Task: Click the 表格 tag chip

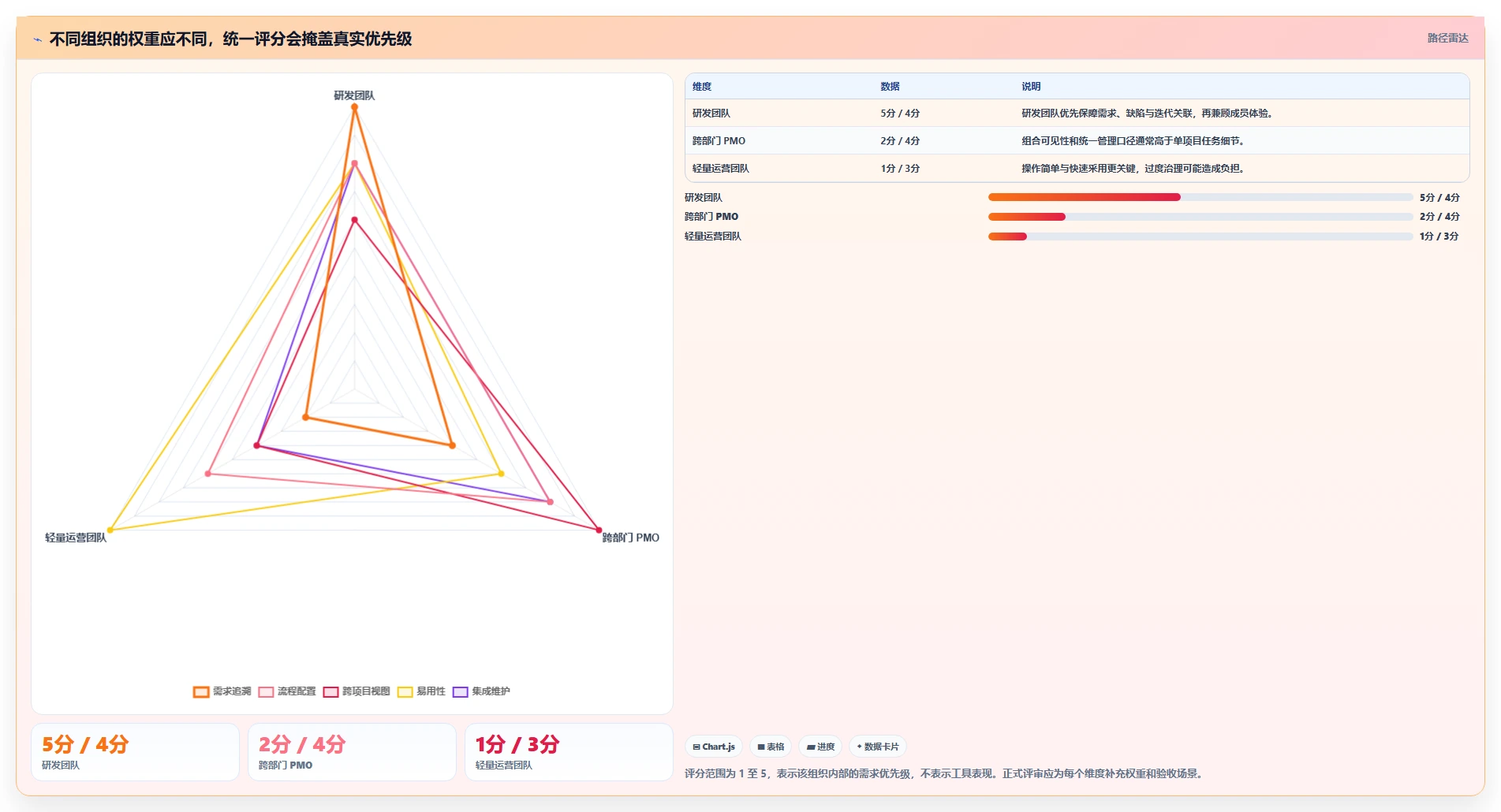Action: (x=771, y=747)
